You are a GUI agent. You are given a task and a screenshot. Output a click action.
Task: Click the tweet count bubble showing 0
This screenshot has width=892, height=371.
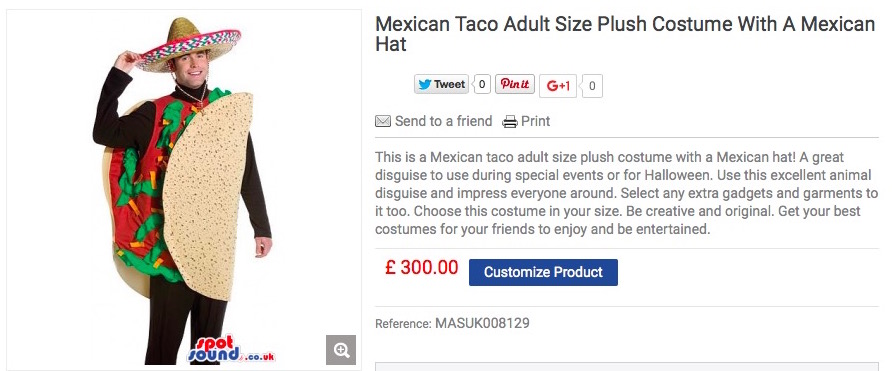(x=481, y=85)
